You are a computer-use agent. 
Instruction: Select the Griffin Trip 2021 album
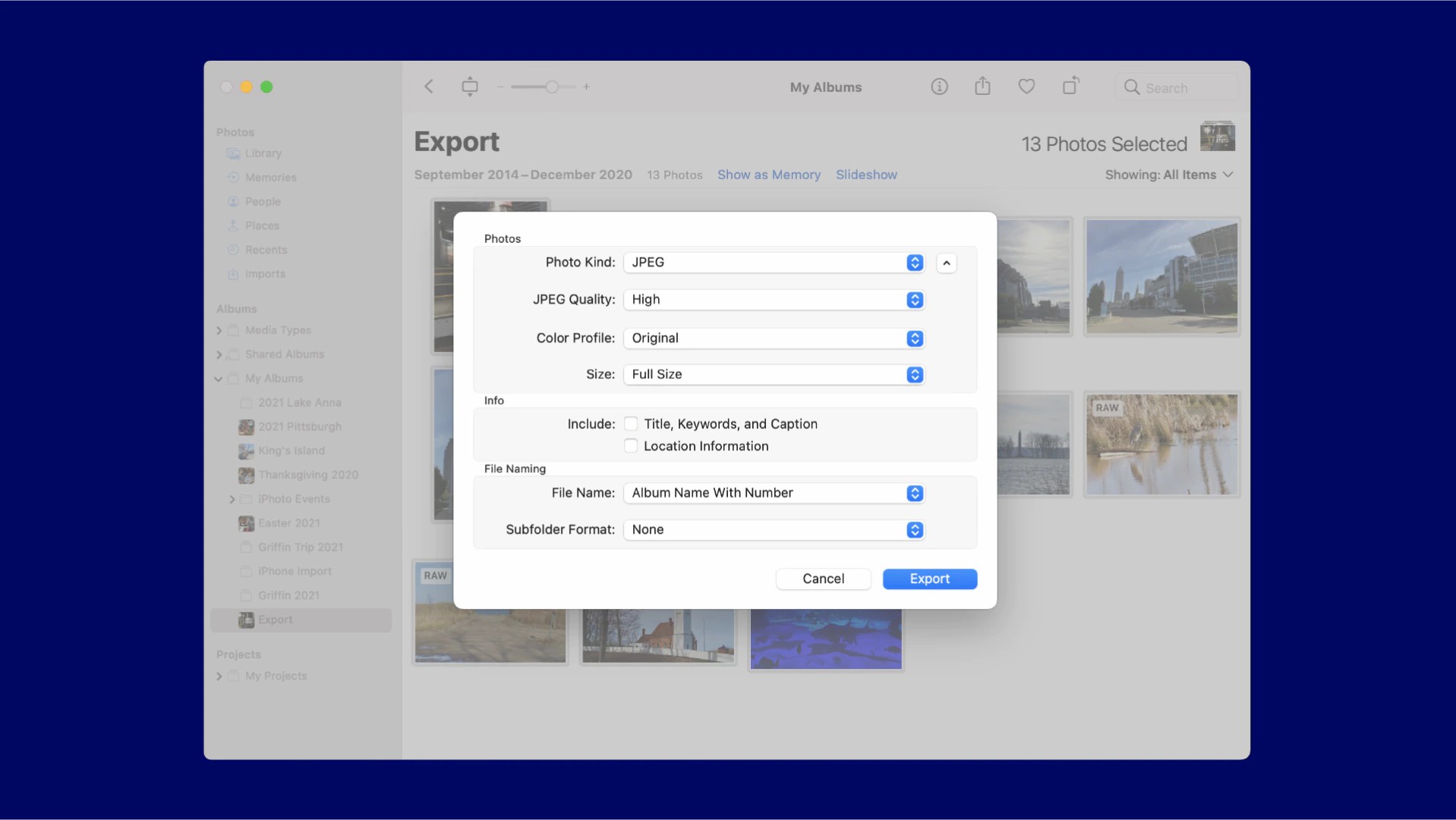pyautogui.click(x=301, y=547)
